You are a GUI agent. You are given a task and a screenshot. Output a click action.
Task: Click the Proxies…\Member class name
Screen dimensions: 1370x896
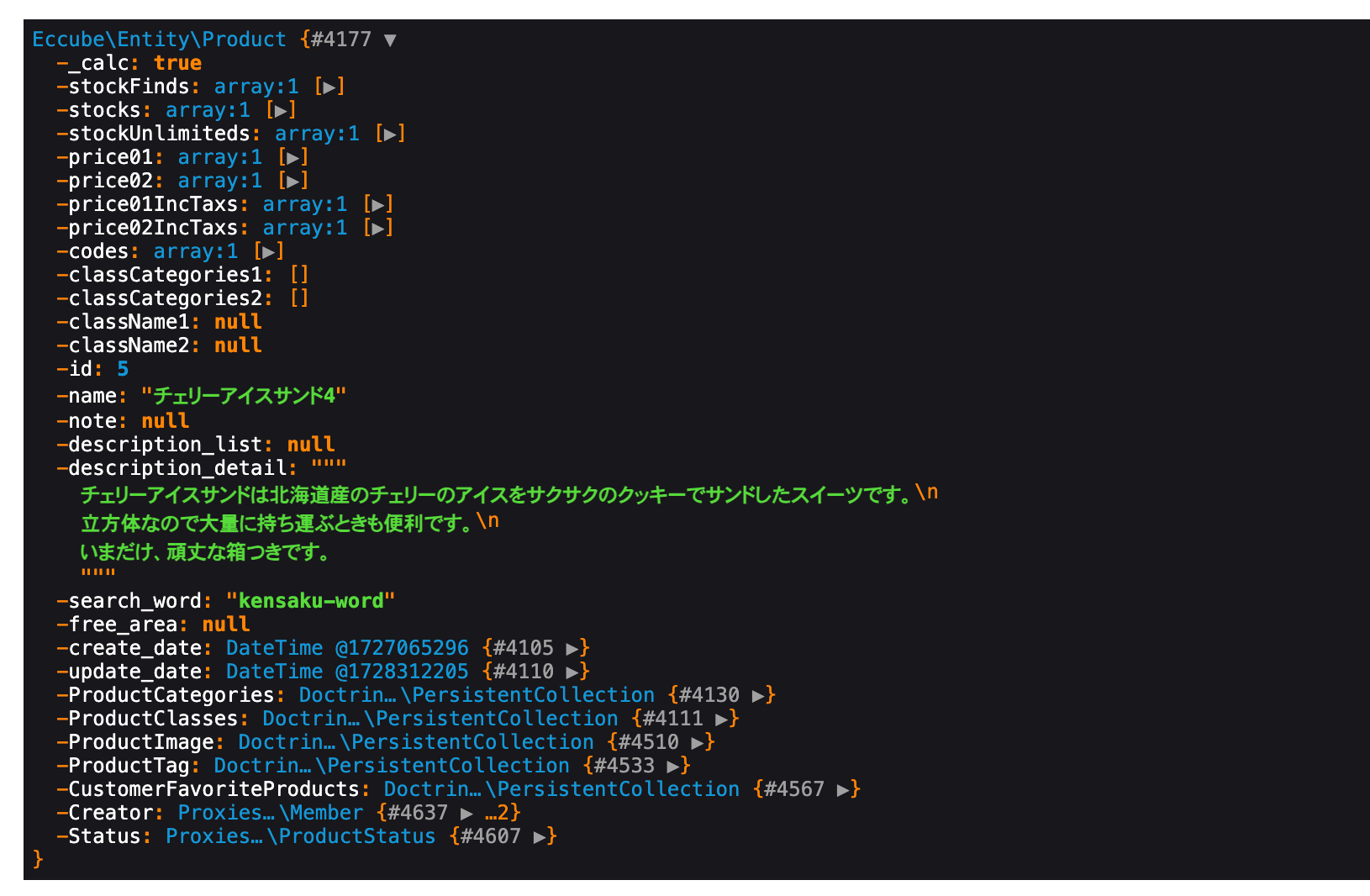pos(271,813)
